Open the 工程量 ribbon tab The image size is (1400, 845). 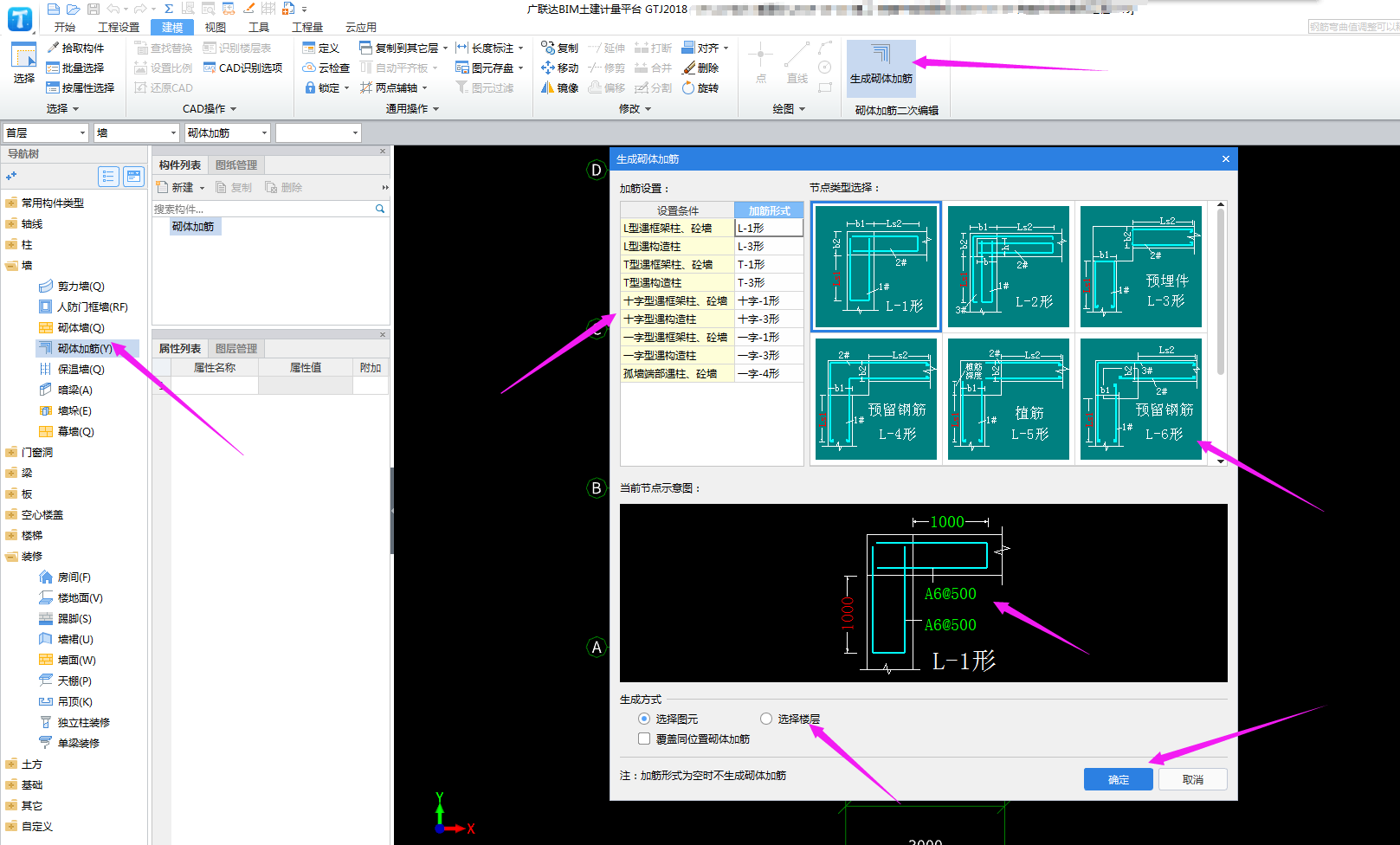pyautogui.click(x=307, y=28)
